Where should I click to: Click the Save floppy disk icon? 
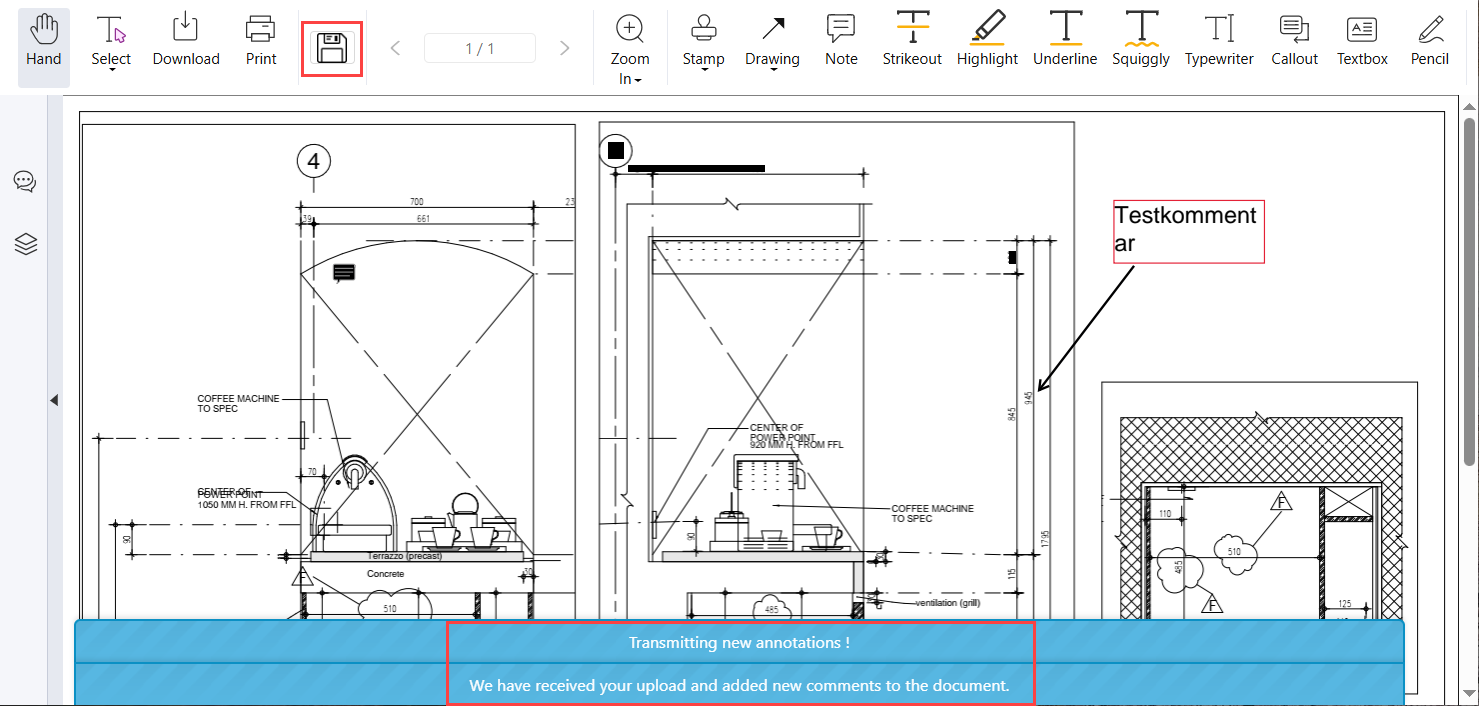pos(332,48)
